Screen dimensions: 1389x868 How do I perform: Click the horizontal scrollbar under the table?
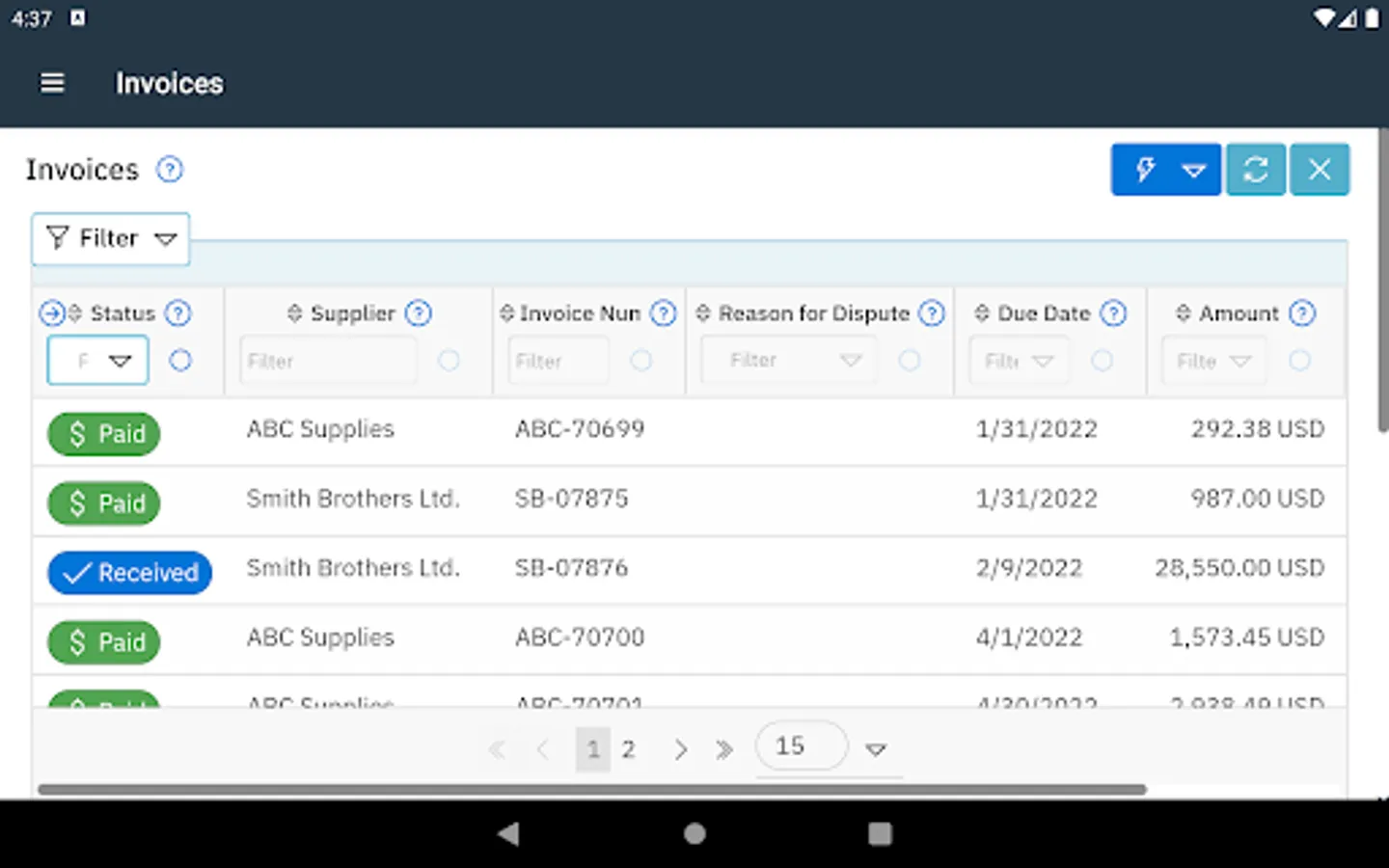pyautogui.click(x=591, y=790)
